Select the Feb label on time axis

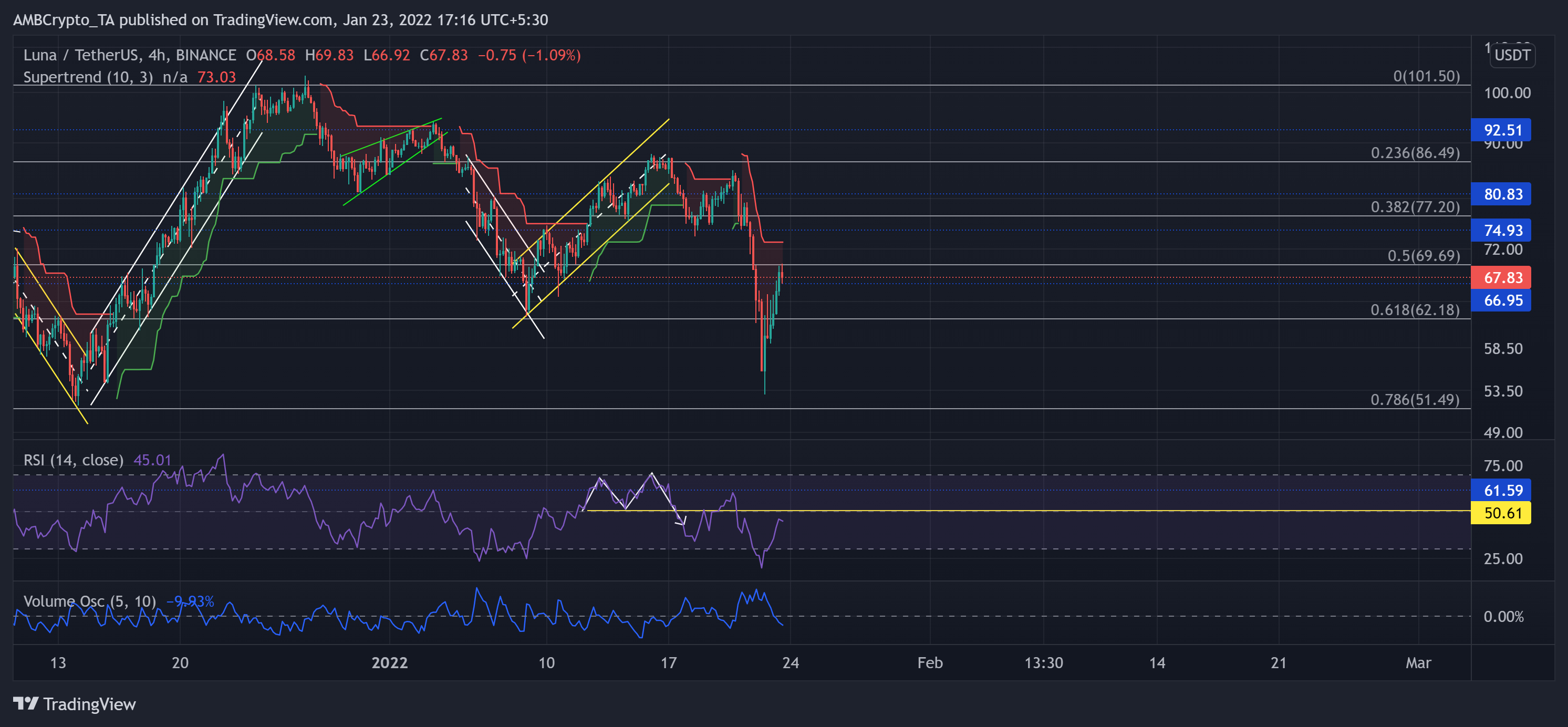pyautogui.click(x=929, y=662)
